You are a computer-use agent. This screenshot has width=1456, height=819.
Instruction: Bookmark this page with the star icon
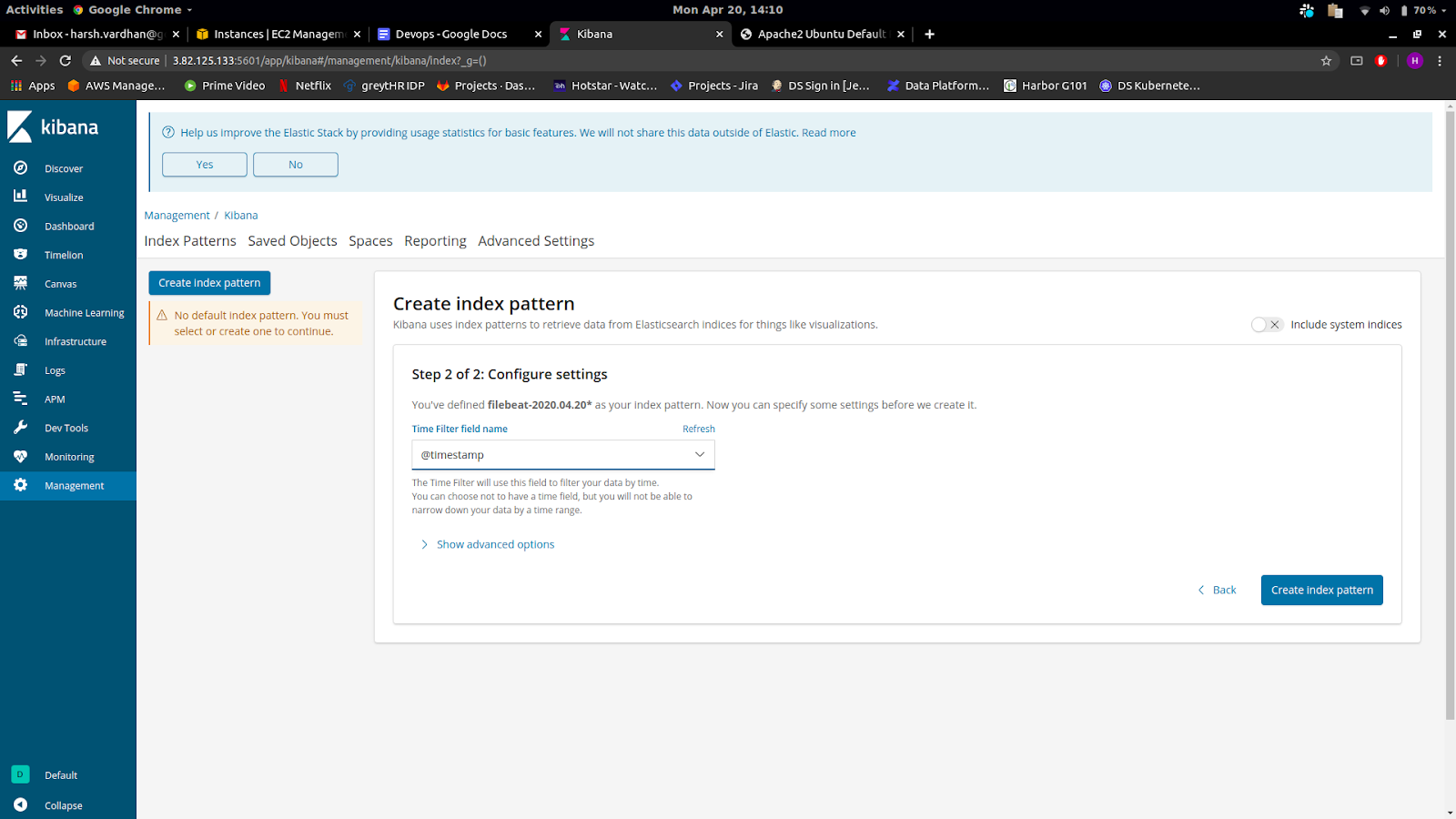click(1326, 61)
